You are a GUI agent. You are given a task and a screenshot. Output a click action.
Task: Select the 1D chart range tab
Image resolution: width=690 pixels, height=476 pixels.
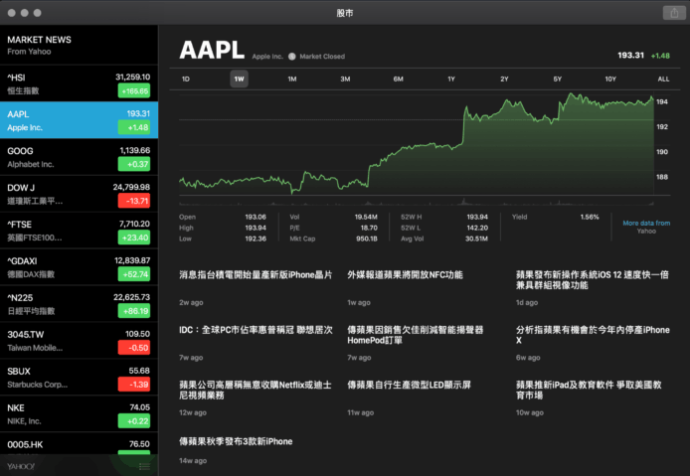186,79
